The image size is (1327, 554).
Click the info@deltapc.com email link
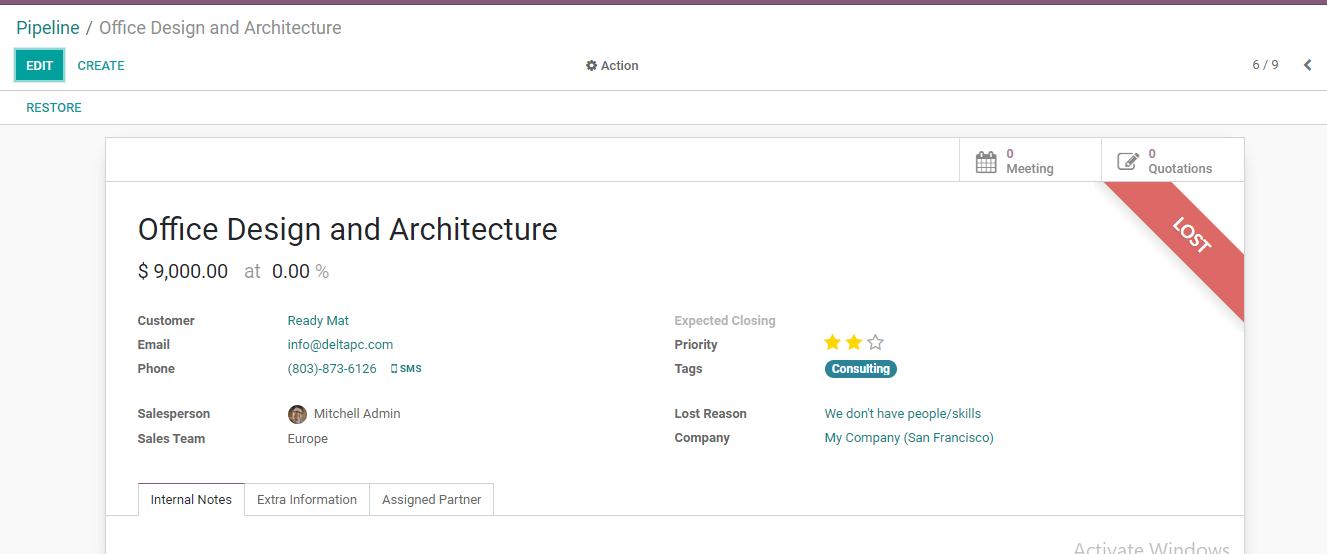tap(340, 345)
